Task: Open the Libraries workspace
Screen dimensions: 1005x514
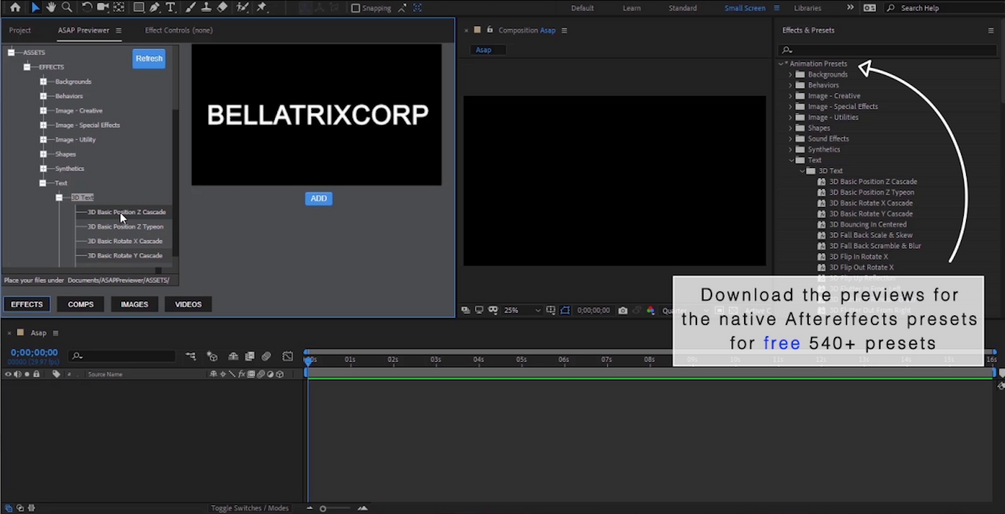Action: coord(808,8)
